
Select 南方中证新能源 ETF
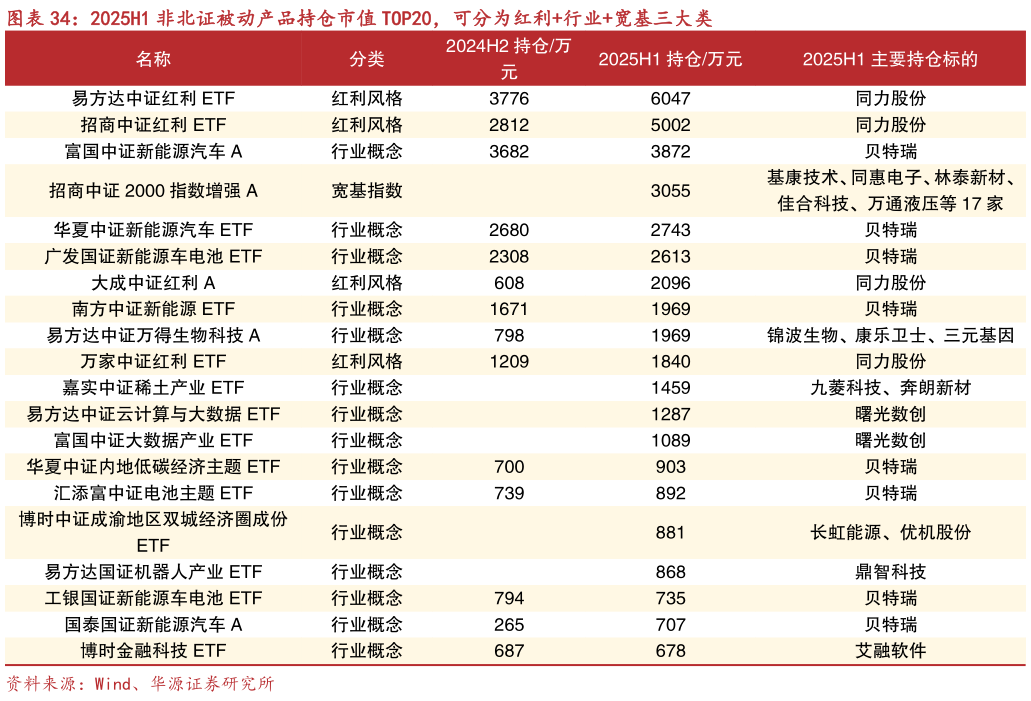point(155,309)
